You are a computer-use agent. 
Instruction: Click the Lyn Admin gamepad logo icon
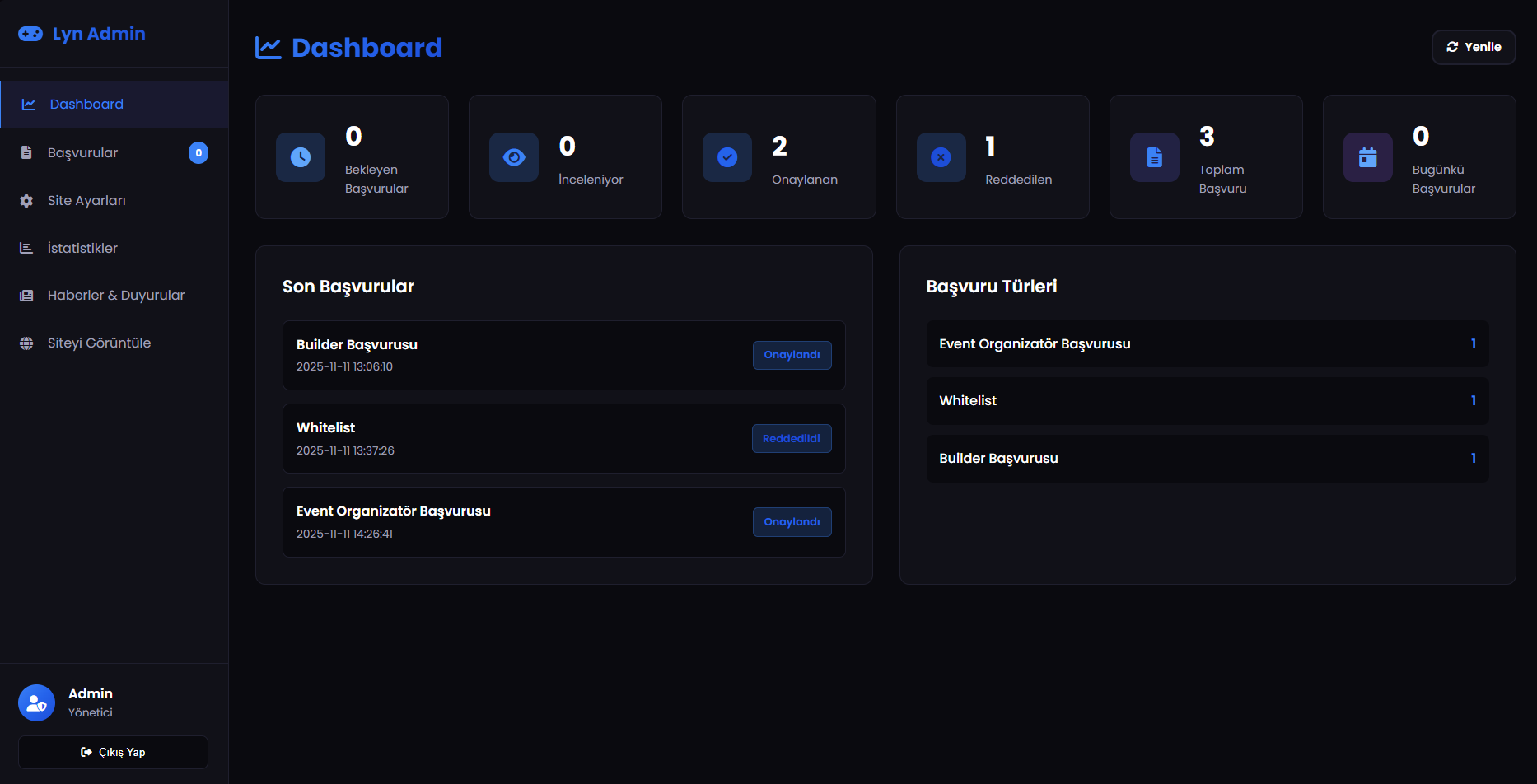[x=30, y=34]
